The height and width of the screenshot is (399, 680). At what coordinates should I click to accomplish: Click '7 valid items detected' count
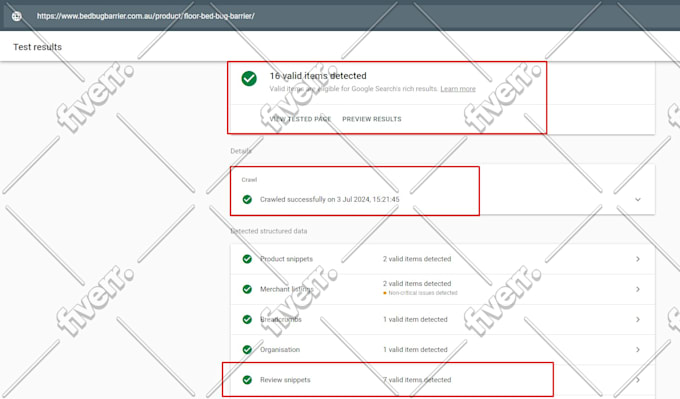417,380
